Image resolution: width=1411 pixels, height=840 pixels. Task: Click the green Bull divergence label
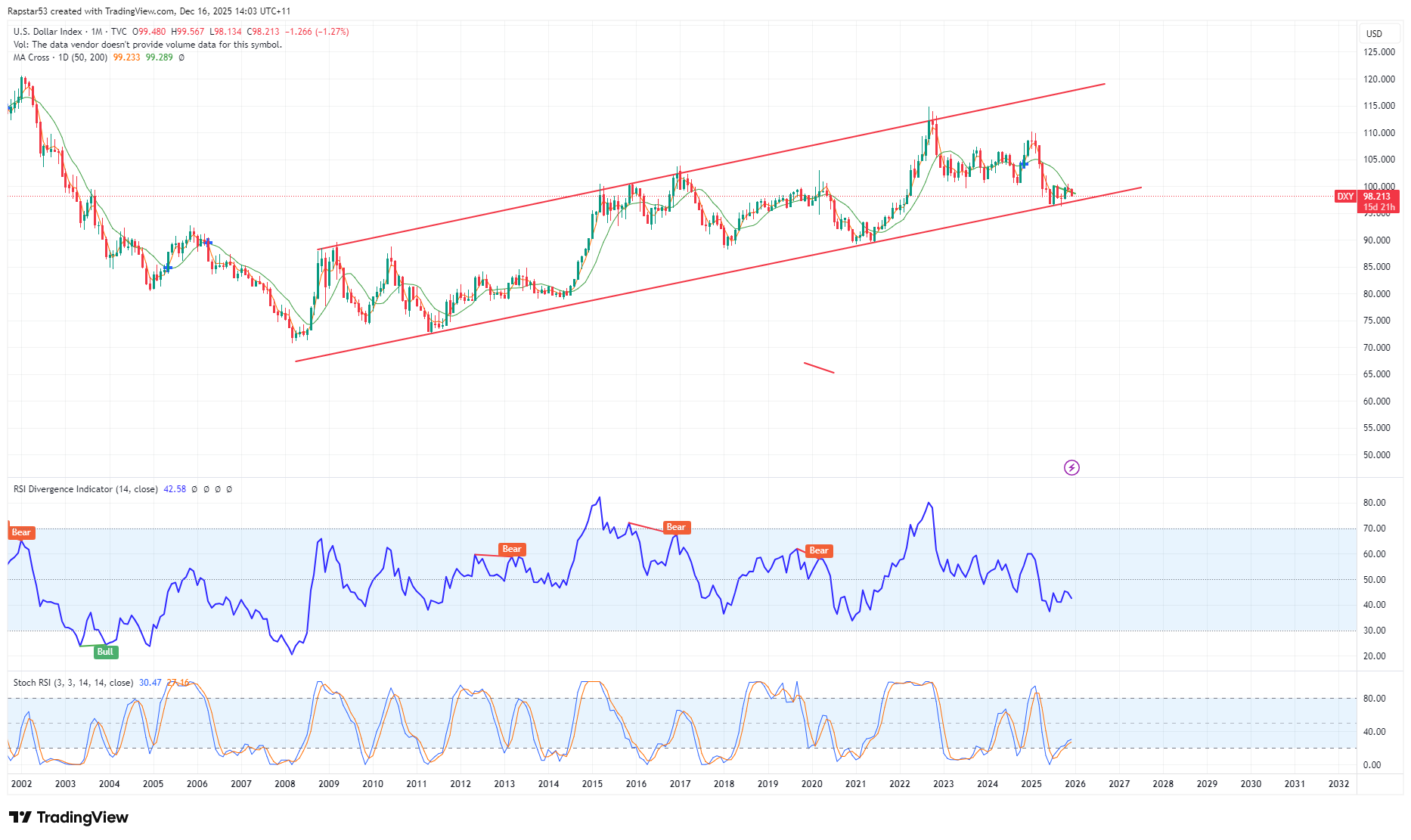(105, 652)
